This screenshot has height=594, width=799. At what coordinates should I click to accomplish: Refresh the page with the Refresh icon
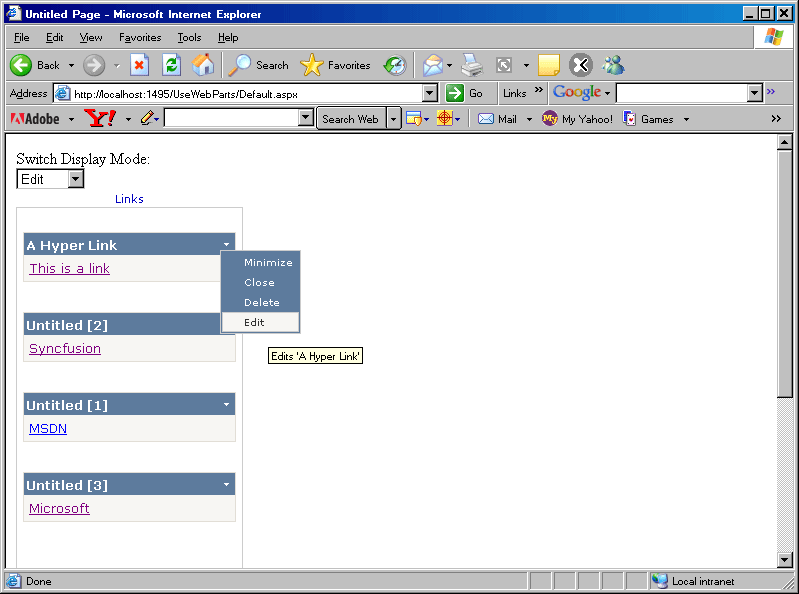click(171, 65)
